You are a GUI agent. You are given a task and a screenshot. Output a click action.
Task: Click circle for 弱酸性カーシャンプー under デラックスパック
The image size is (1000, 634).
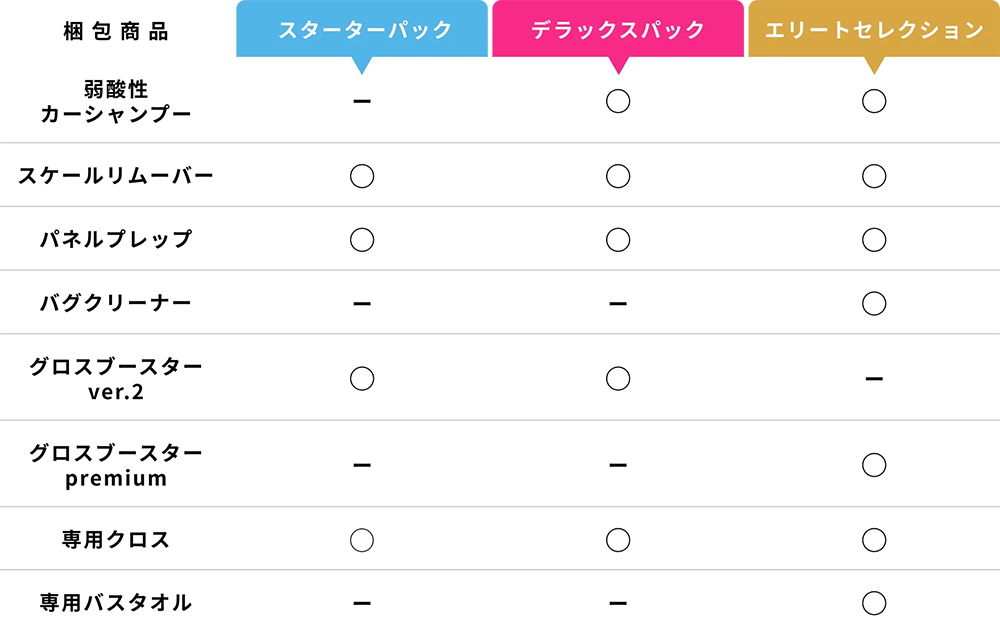[x=618, y=101]
